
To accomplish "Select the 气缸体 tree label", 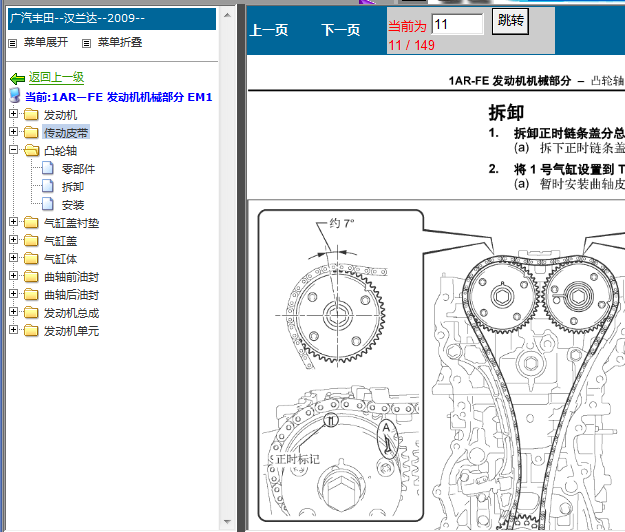I will coord(61,259).
